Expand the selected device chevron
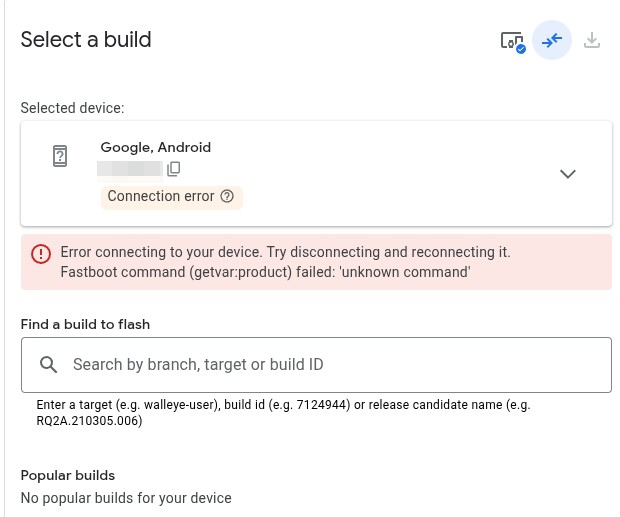 pyautogui.click(x=567, y=174)
